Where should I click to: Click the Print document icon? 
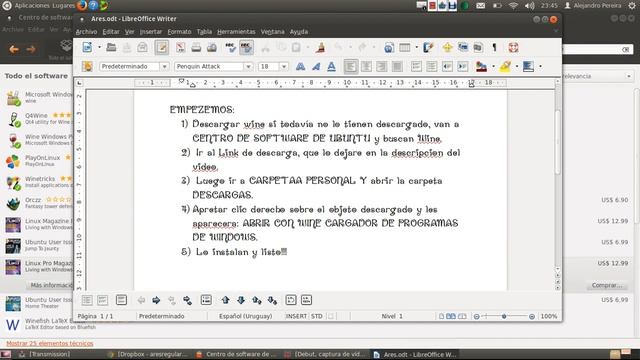[196, 47]
